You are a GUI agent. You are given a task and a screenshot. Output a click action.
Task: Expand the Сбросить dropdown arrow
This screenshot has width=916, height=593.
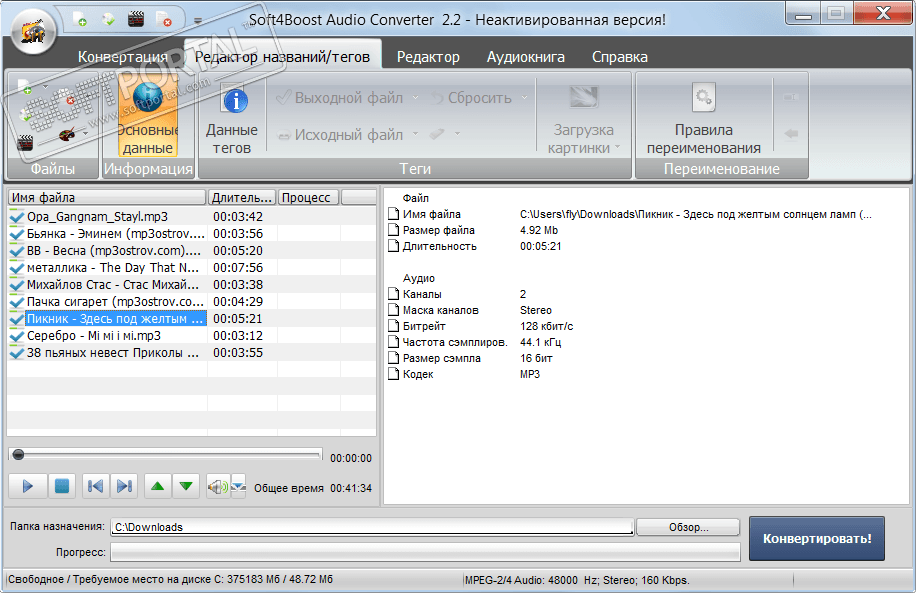[x=524, y=98]
